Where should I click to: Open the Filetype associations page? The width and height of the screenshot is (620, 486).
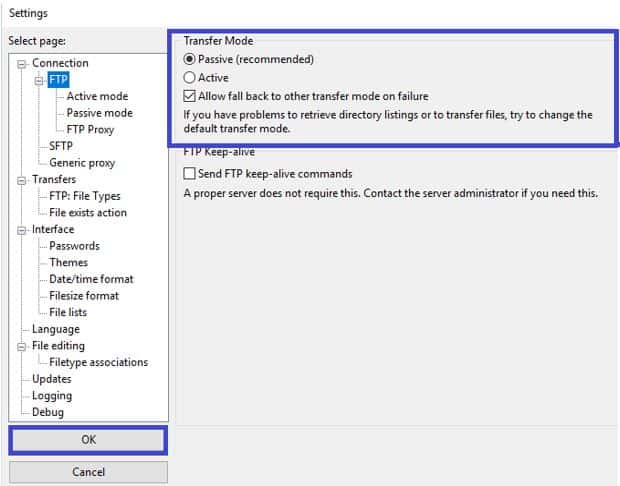(x=98, y=363)
